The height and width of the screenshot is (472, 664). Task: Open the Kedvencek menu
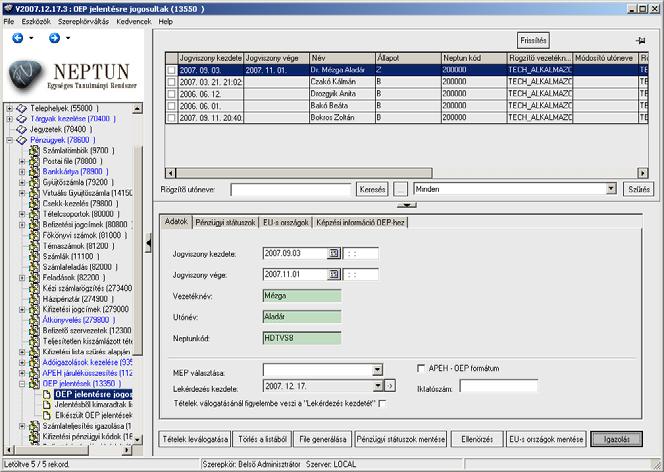134,21
